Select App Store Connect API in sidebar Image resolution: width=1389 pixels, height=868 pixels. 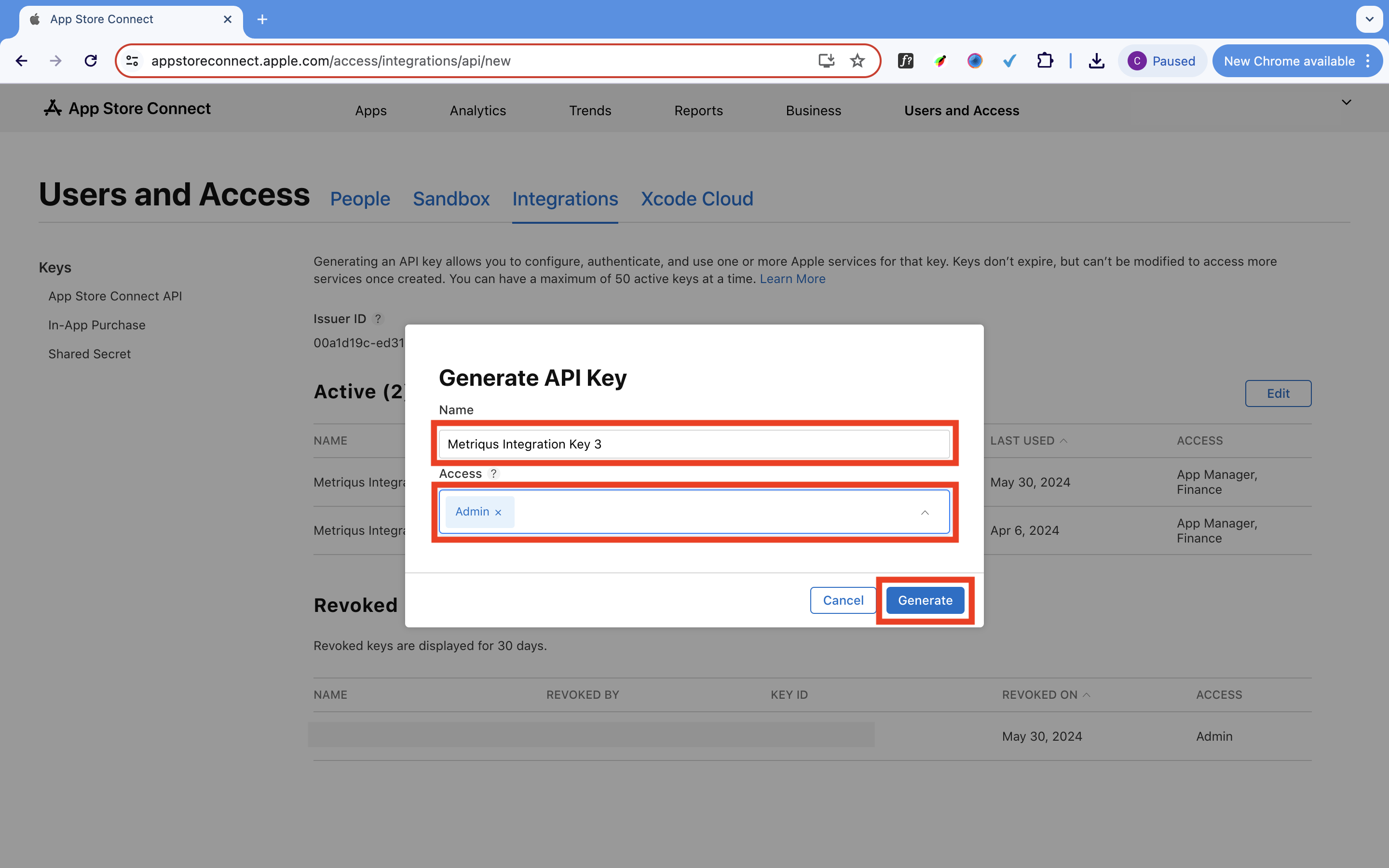point(115,296)
